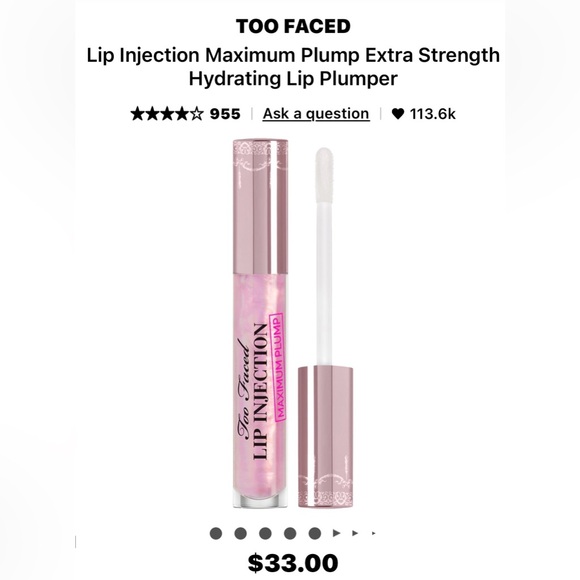Go to third image carousel dot
This screenshot has height=580, width=580.
[265, 533]
